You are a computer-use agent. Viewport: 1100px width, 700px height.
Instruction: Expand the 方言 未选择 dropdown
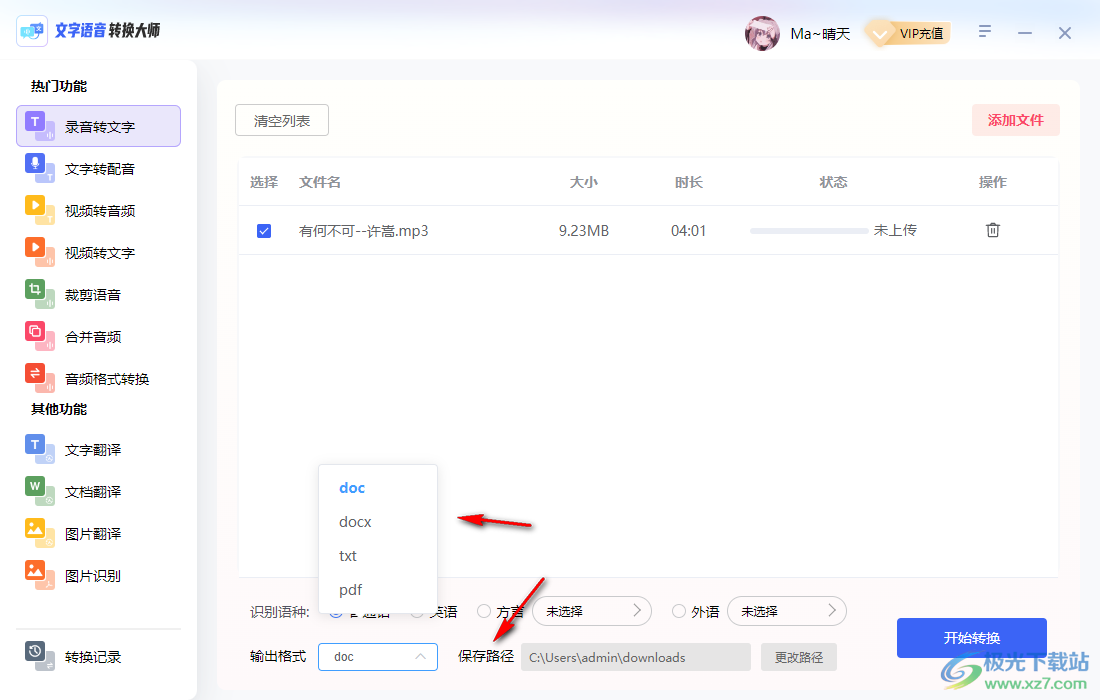592,611
